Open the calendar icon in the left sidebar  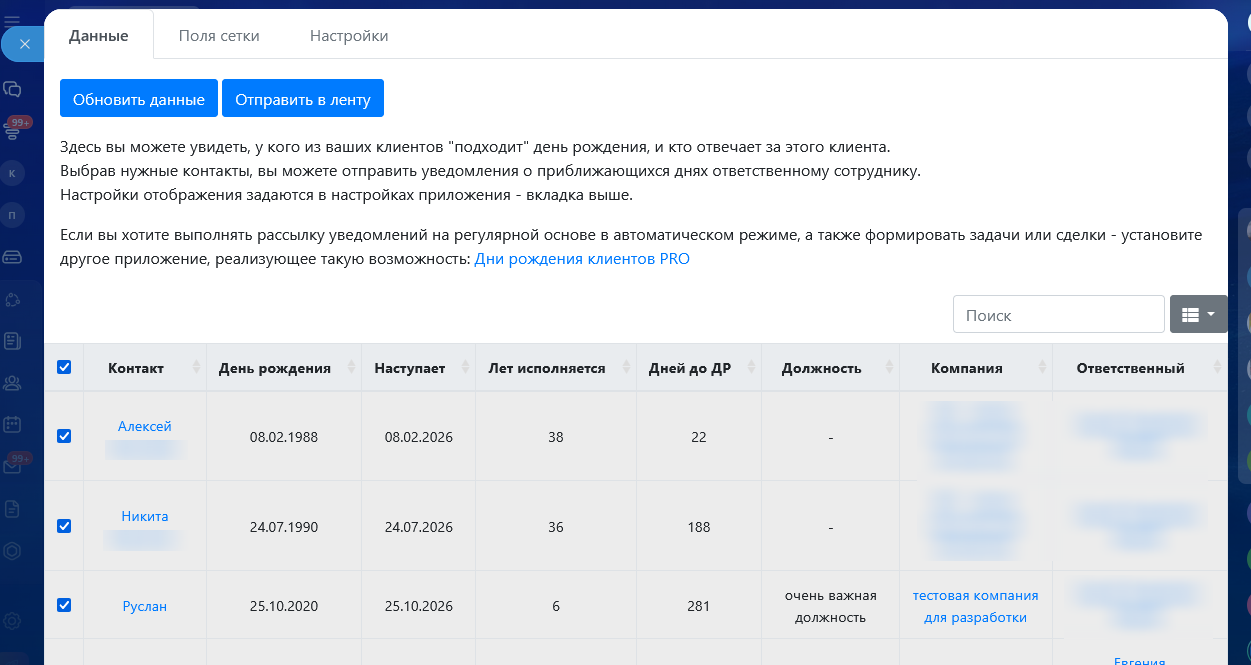click(13, 424)
